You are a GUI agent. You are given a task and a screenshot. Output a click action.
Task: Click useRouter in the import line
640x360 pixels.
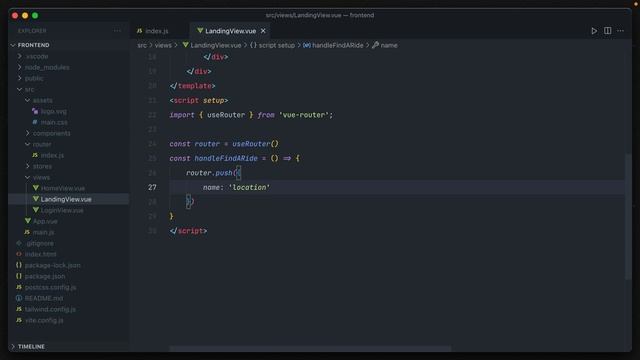click(226, 115)
